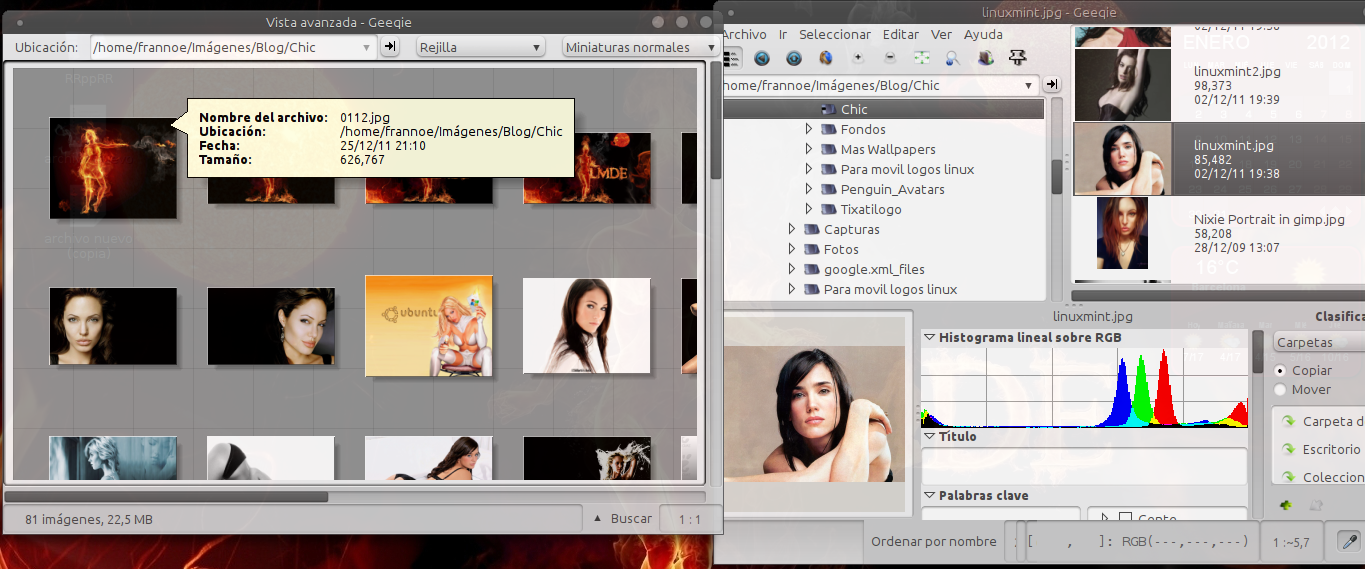Click the go arrow beside linuxmint.jpg window path
Viewport: 1365px width, 569px height.
click(1051, 85)
